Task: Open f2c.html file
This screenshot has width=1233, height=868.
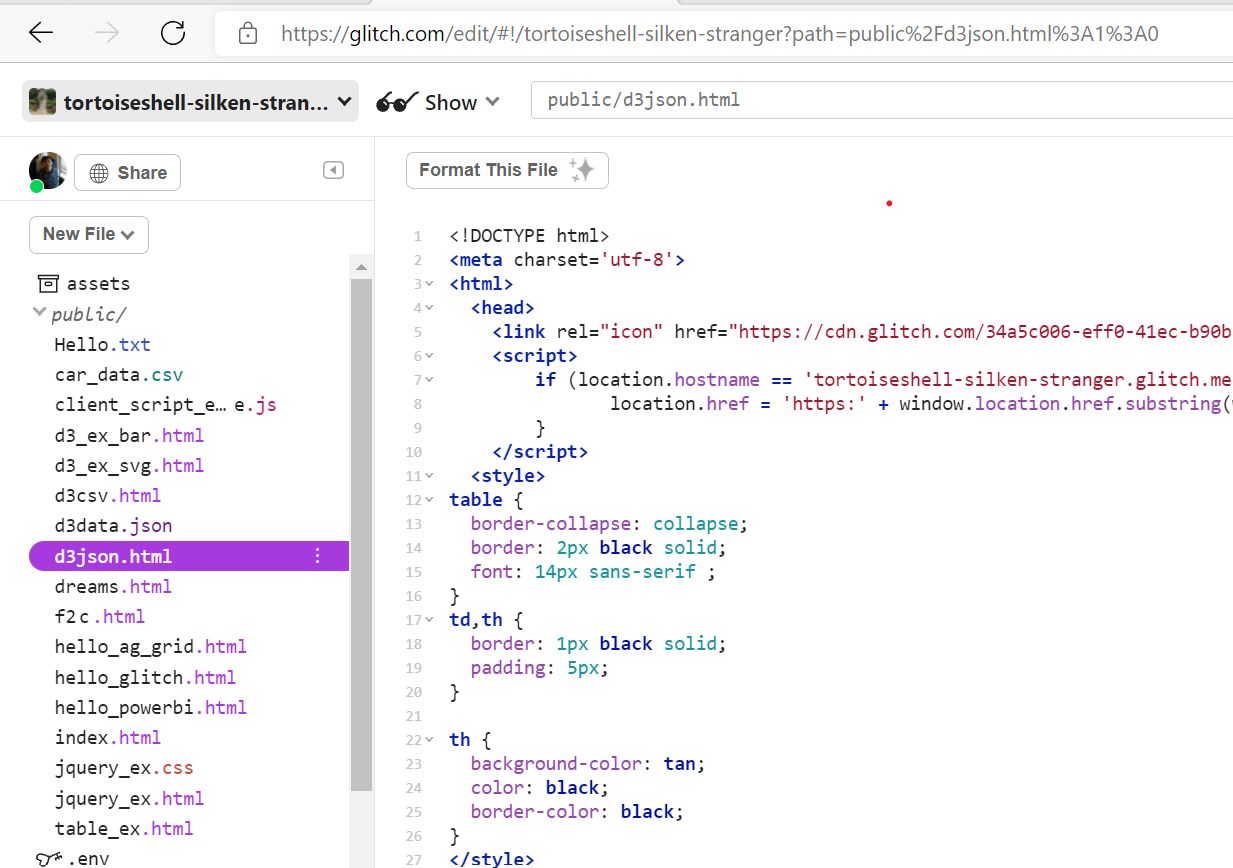Action: tap(100, 616)
